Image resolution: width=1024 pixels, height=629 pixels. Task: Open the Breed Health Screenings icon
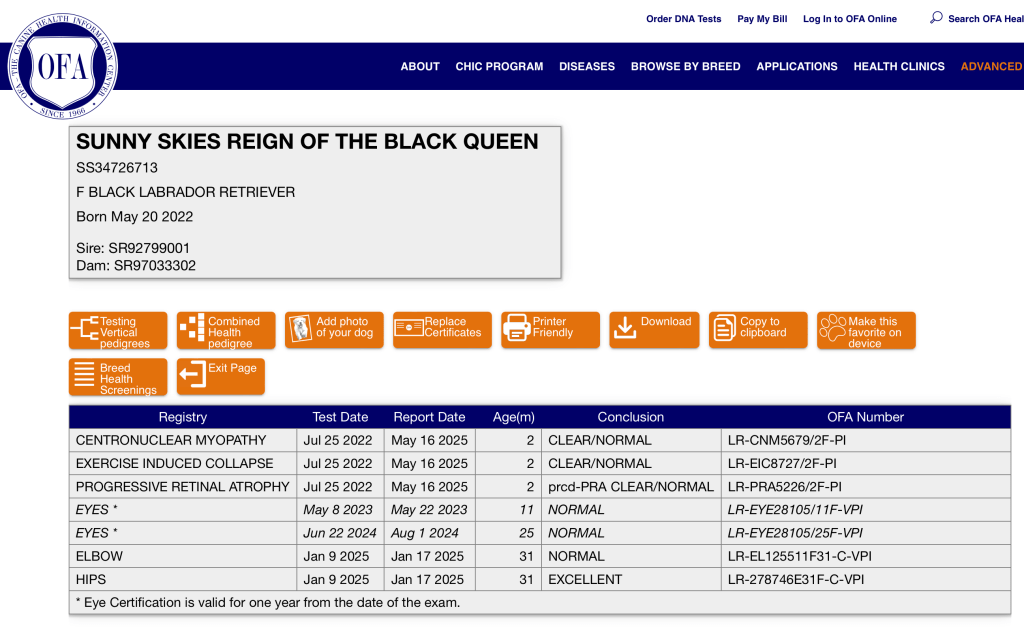(x=85, y=376)
